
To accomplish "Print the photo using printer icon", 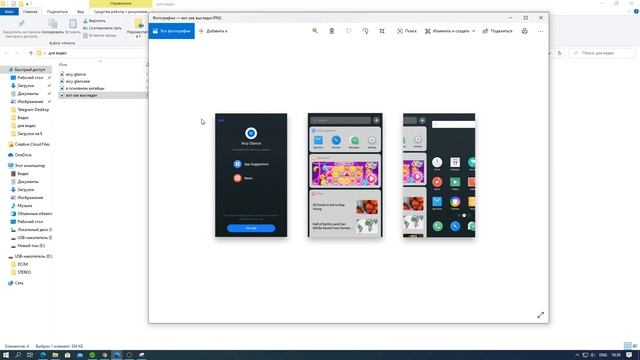I will [x=524, y=31].
